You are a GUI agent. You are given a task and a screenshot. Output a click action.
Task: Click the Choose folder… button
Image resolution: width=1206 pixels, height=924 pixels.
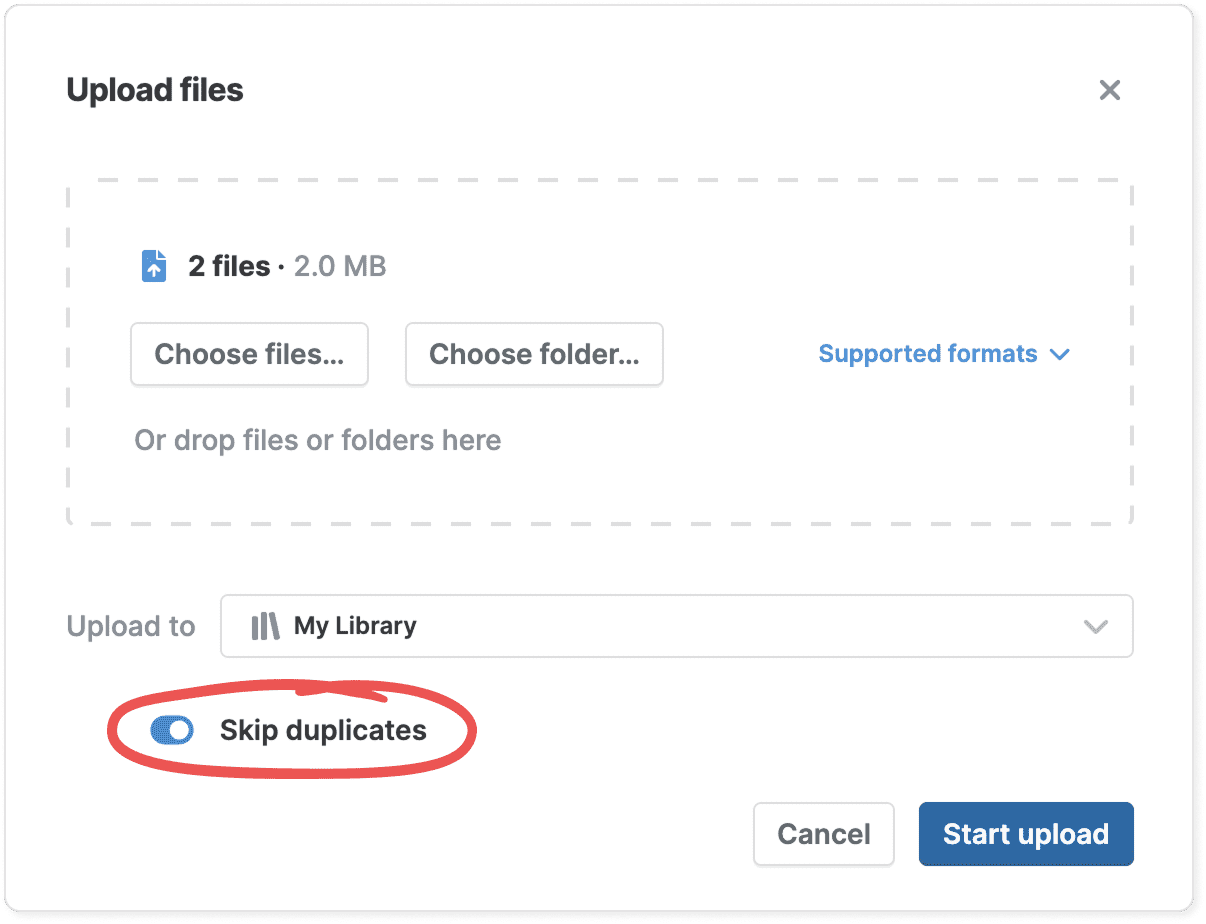pos(534,354)
